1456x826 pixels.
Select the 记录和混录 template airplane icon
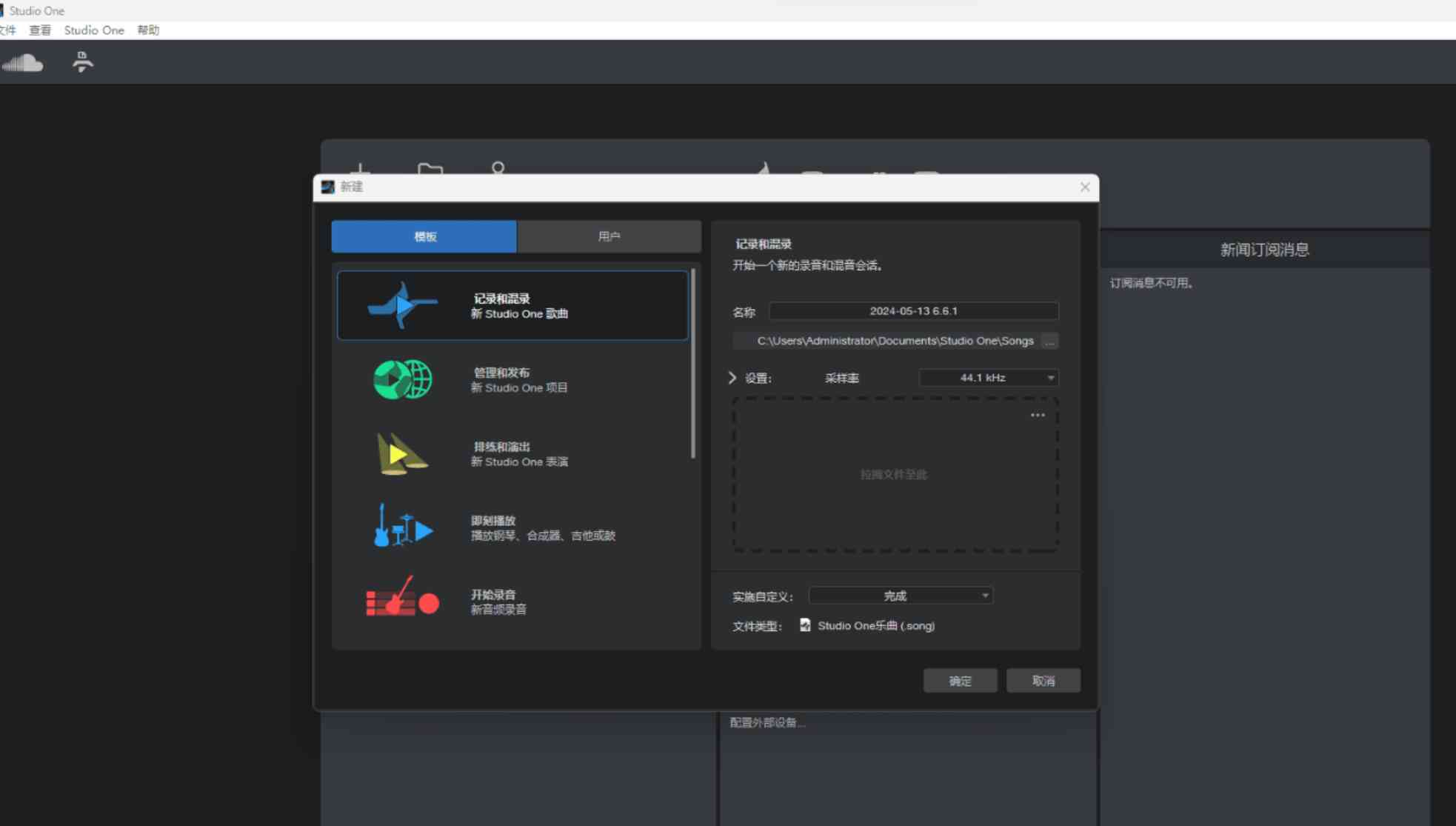[402, 305]
